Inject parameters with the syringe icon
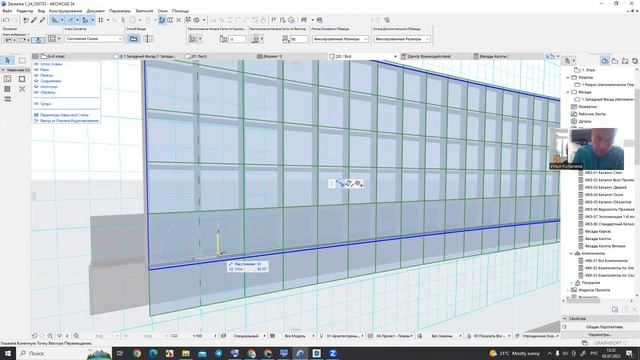The width and height of the screenshot is (640, 360). [42, 20]
